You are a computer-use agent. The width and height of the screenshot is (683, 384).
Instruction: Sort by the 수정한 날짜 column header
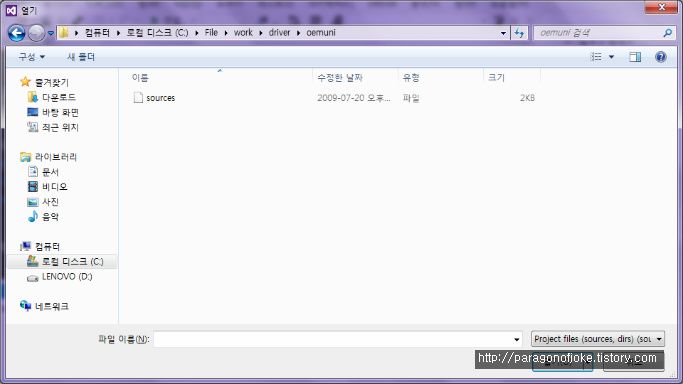(340, 78)
